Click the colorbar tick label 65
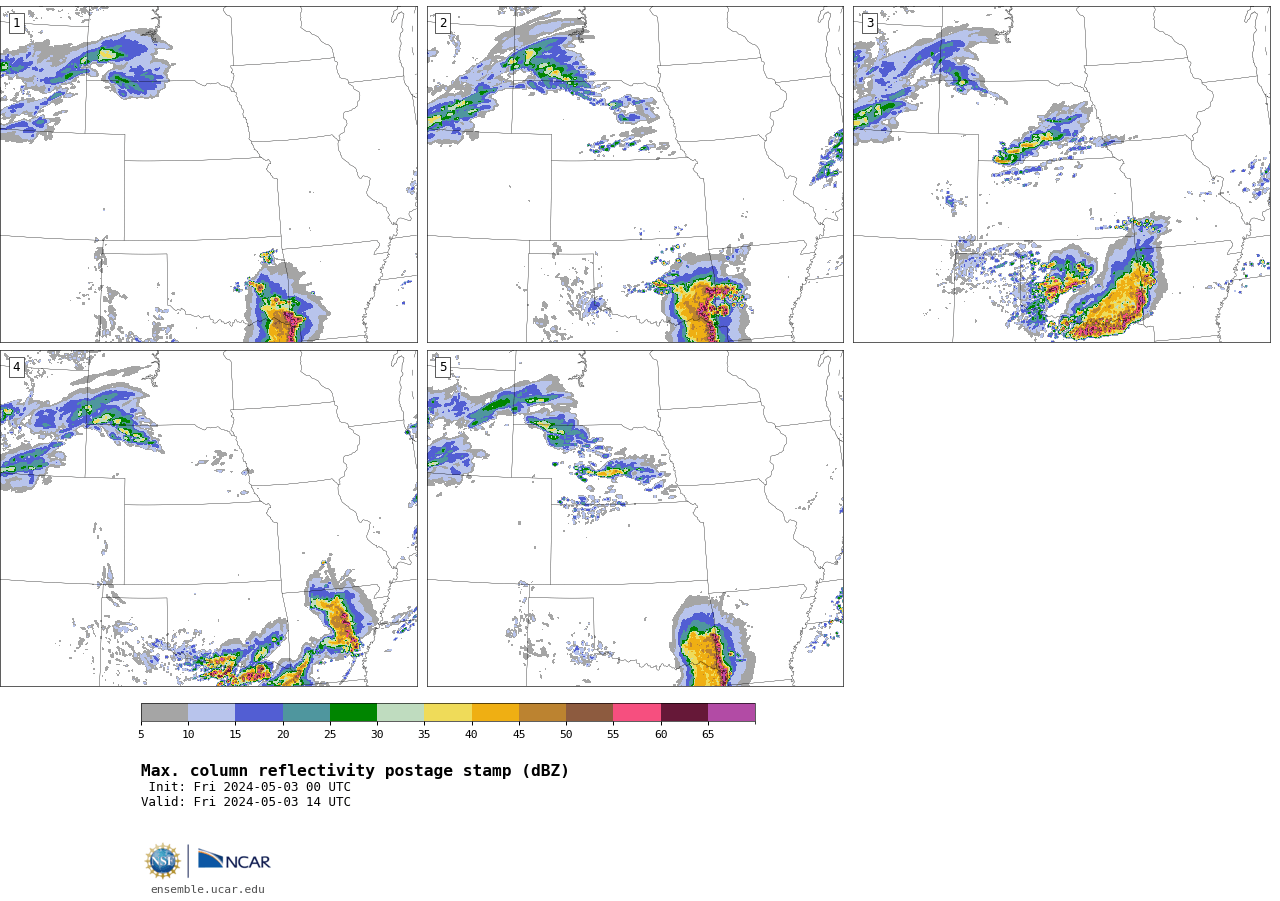 click(x=708, y=735)
